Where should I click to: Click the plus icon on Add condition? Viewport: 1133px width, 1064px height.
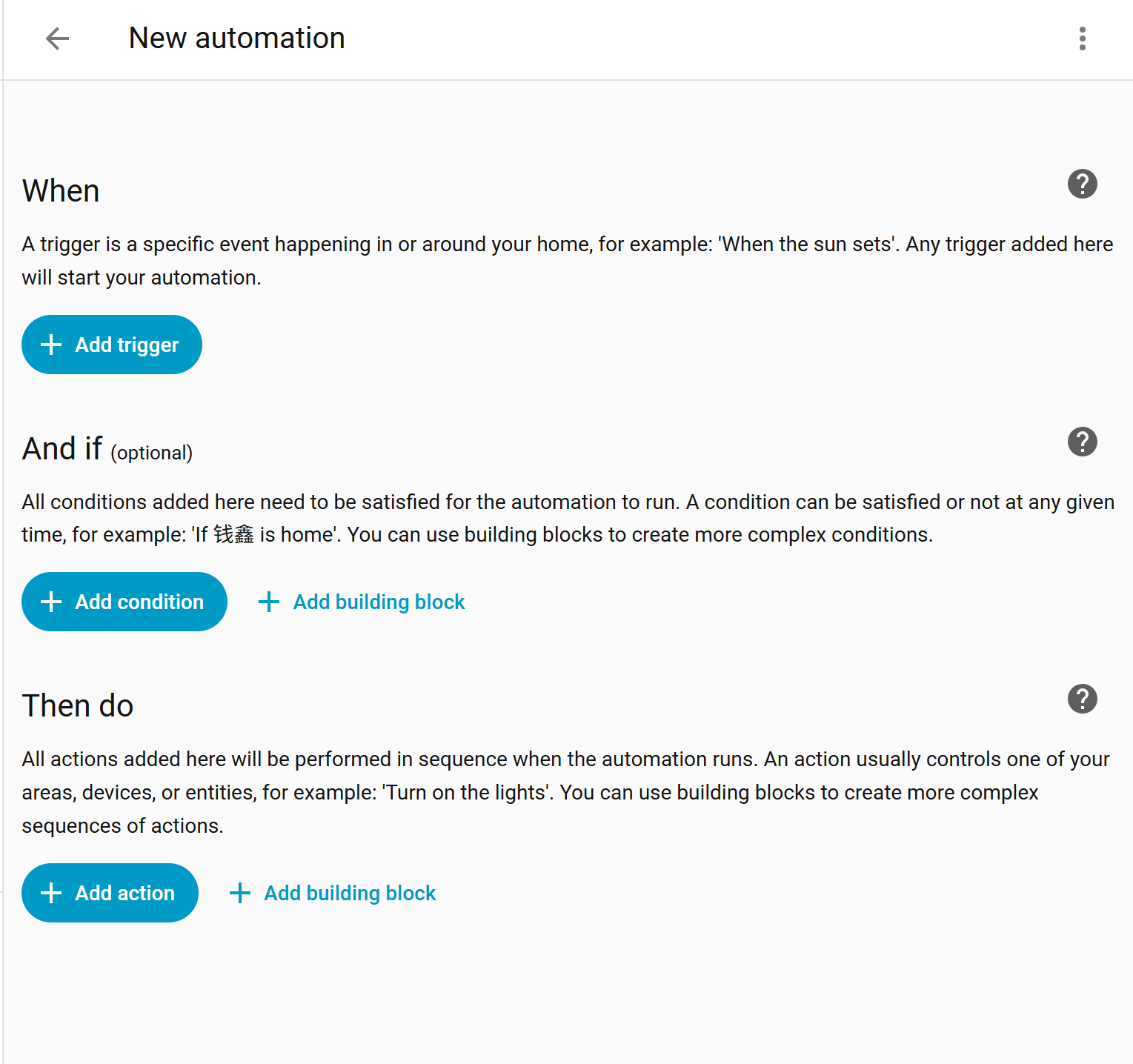pyautogui.click(x=51, y=602)
